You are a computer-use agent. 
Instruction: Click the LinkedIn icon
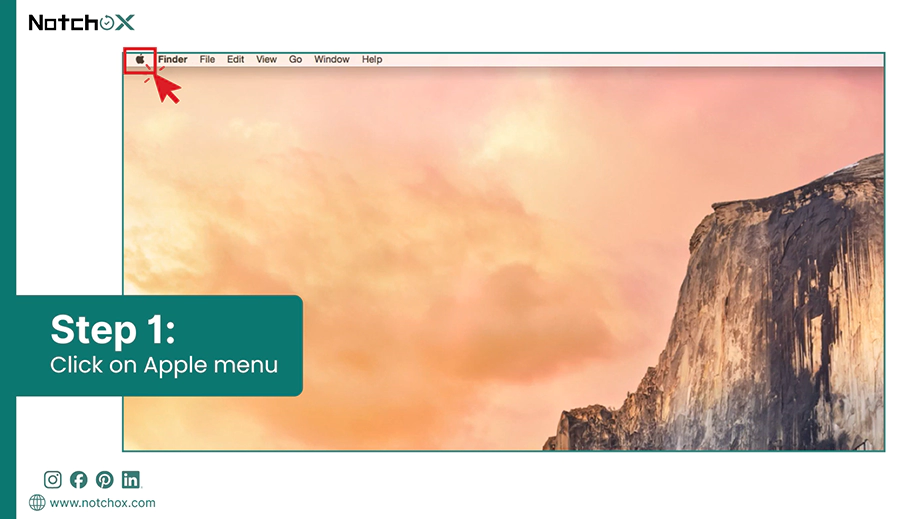[x=131, y=480]
